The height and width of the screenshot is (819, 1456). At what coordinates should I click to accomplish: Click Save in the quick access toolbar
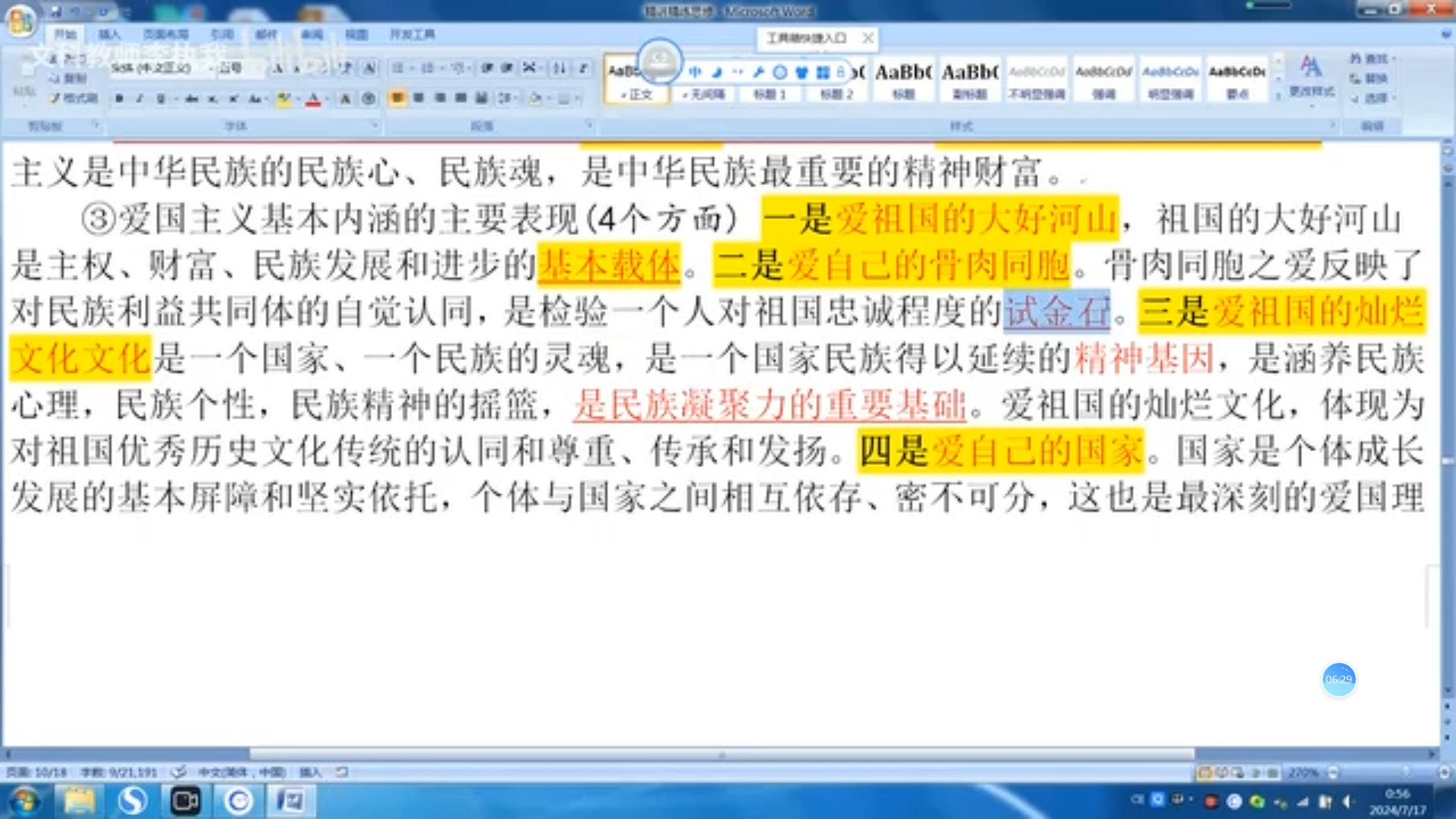(x=55, y=11)
